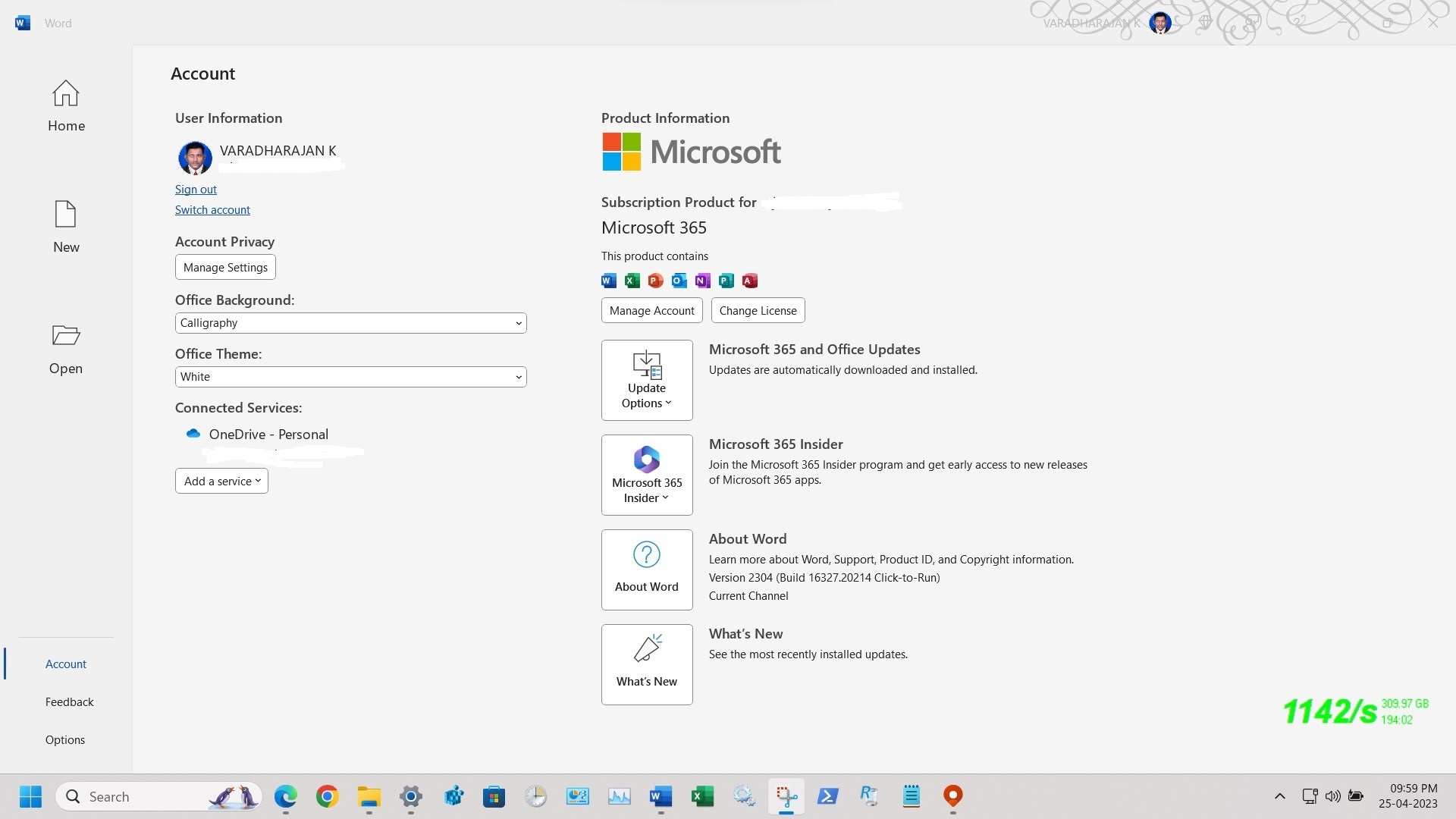The height and width of the screenshot is (819, 1456).
Task: Click the Access icon in product list
Action: point(749,281)
